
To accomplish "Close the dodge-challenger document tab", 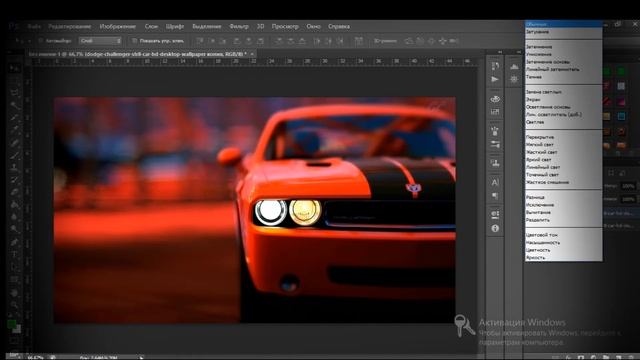I will coord(252,54).
